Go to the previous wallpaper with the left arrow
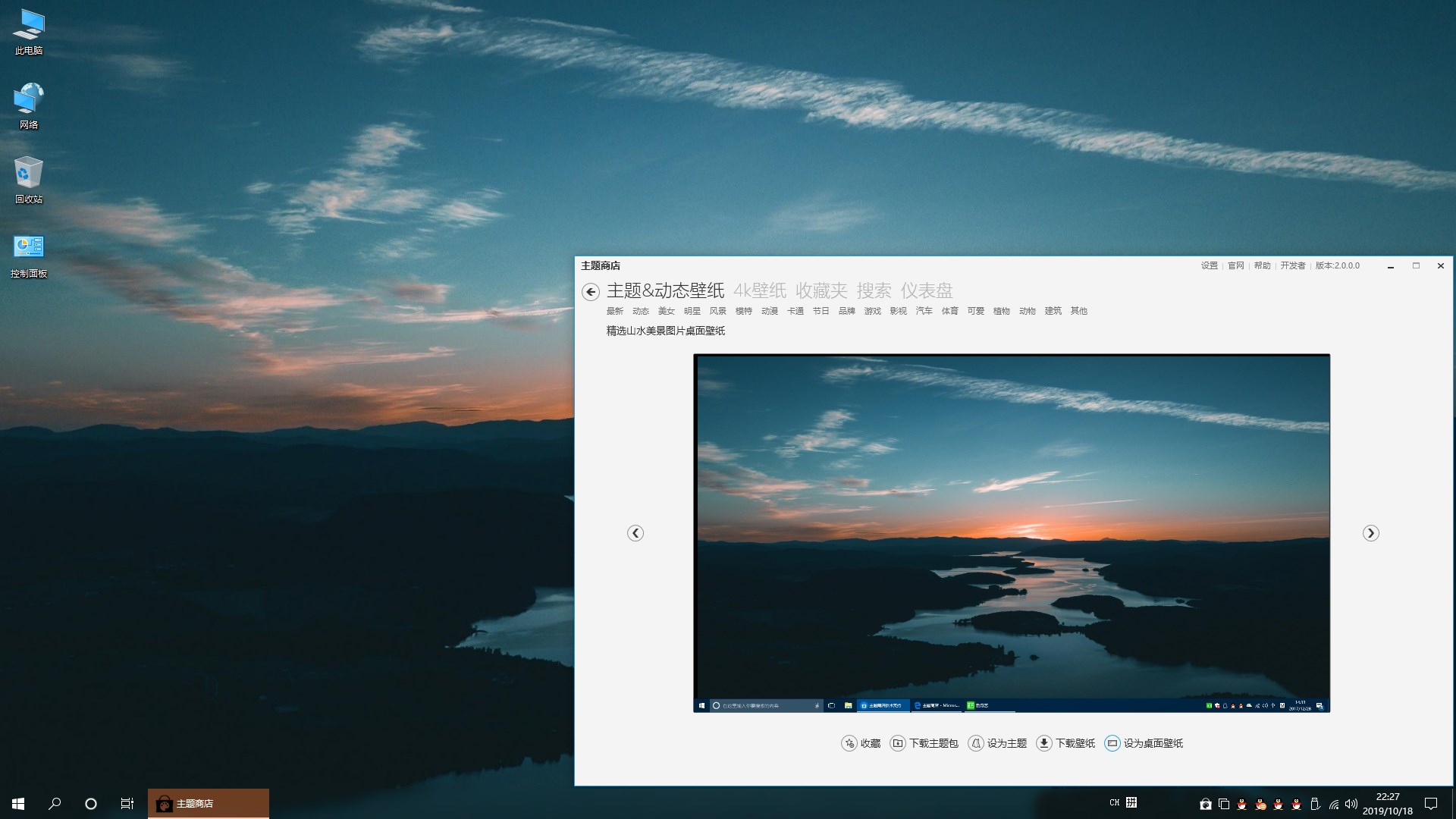Screen dimensions: 1456x819 [x=635, y=533]
